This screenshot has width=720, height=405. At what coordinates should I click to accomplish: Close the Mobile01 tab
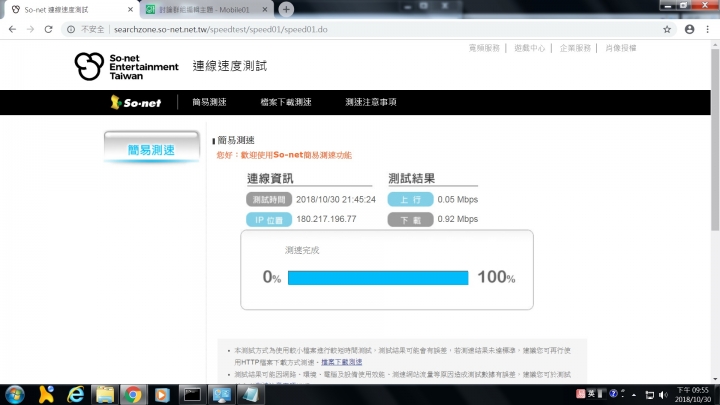tap(265, 9)
